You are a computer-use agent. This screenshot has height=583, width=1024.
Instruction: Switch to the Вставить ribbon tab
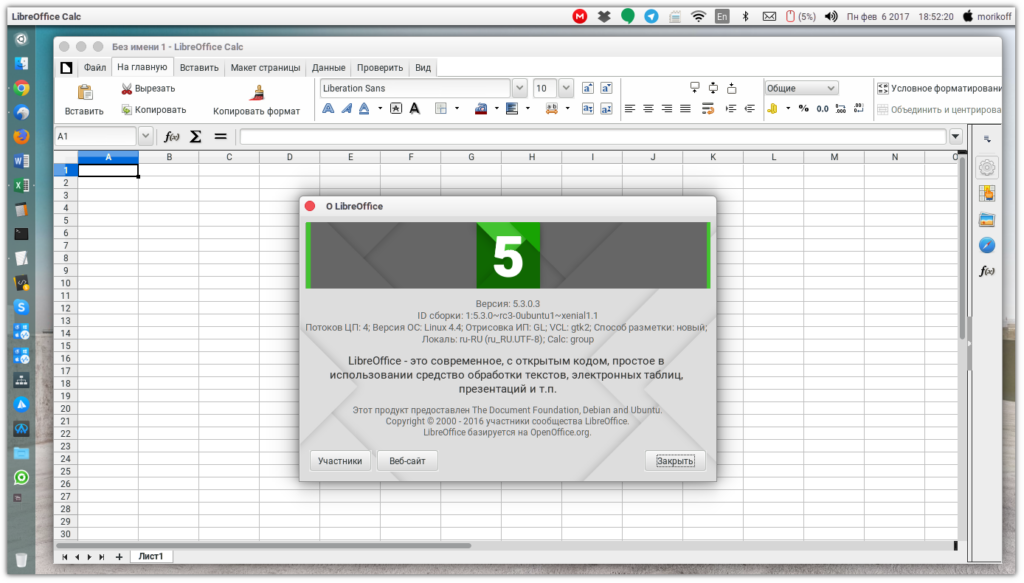click(199, 68)
